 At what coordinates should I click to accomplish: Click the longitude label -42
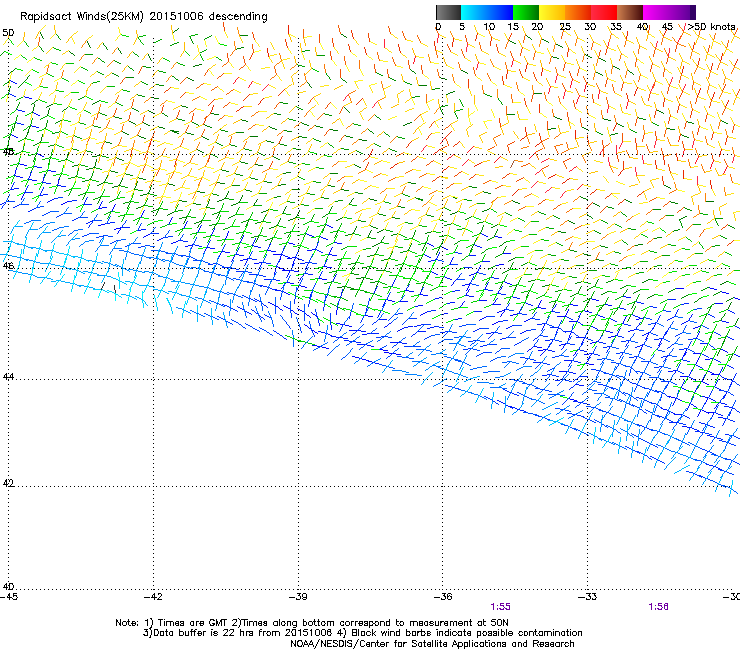(x=153, y=597)
